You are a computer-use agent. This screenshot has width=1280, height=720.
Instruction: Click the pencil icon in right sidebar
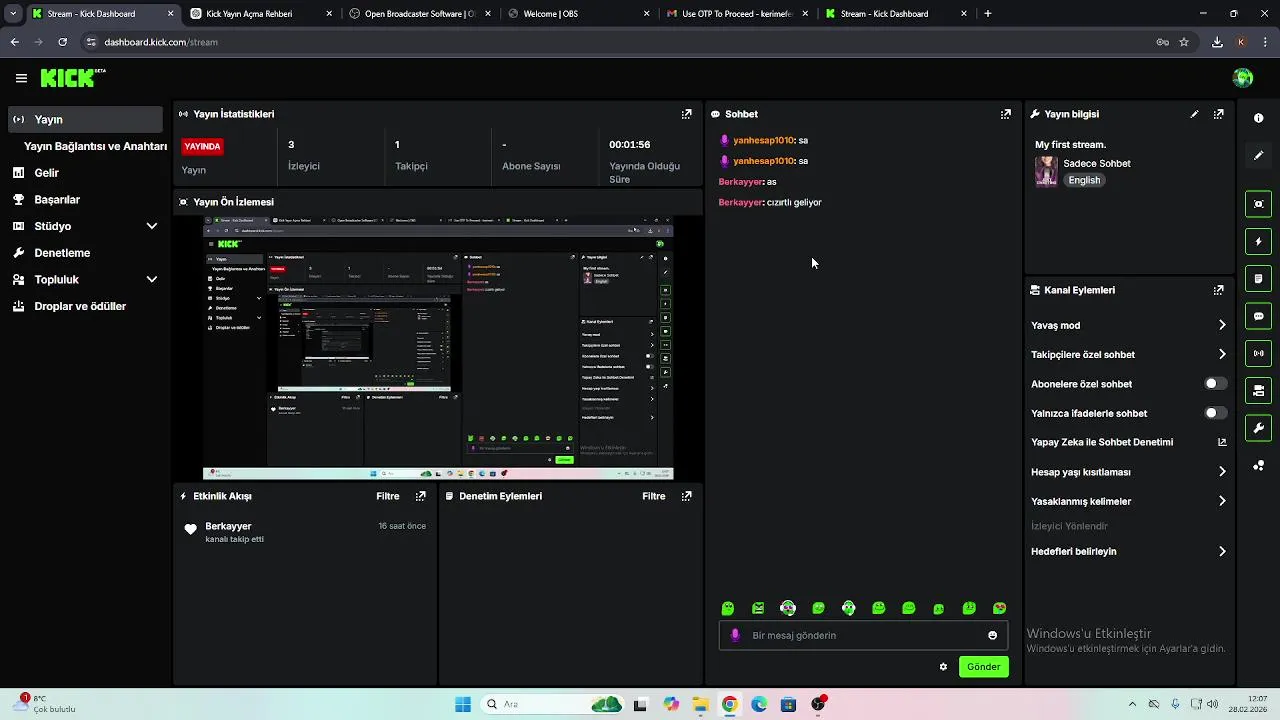[x=1258, y=155]
